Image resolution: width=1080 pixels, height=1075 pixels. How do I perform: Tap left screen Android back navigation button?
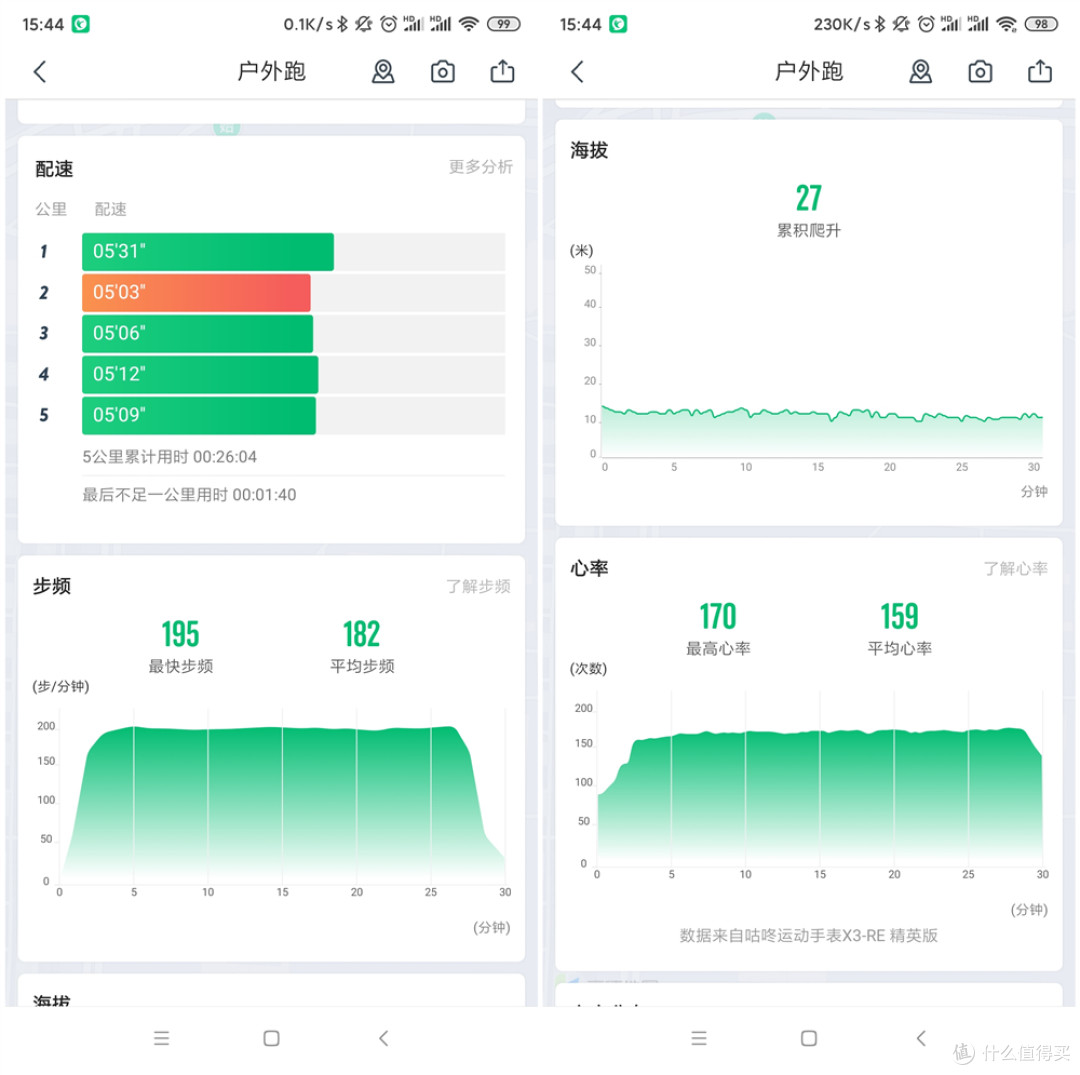[x=384, y=1038]
